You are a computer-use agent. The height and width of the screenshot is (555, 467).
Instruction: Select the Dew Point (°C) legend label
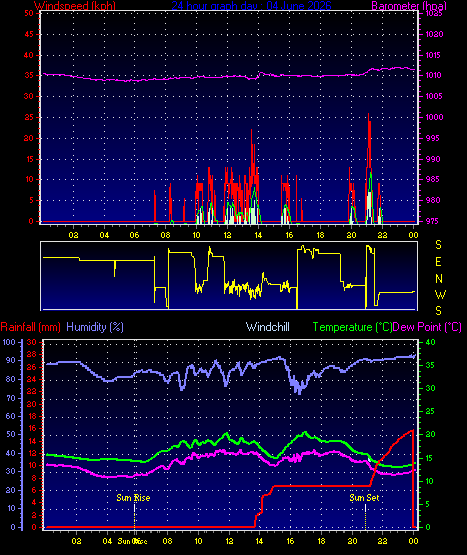tap(427, 327)
